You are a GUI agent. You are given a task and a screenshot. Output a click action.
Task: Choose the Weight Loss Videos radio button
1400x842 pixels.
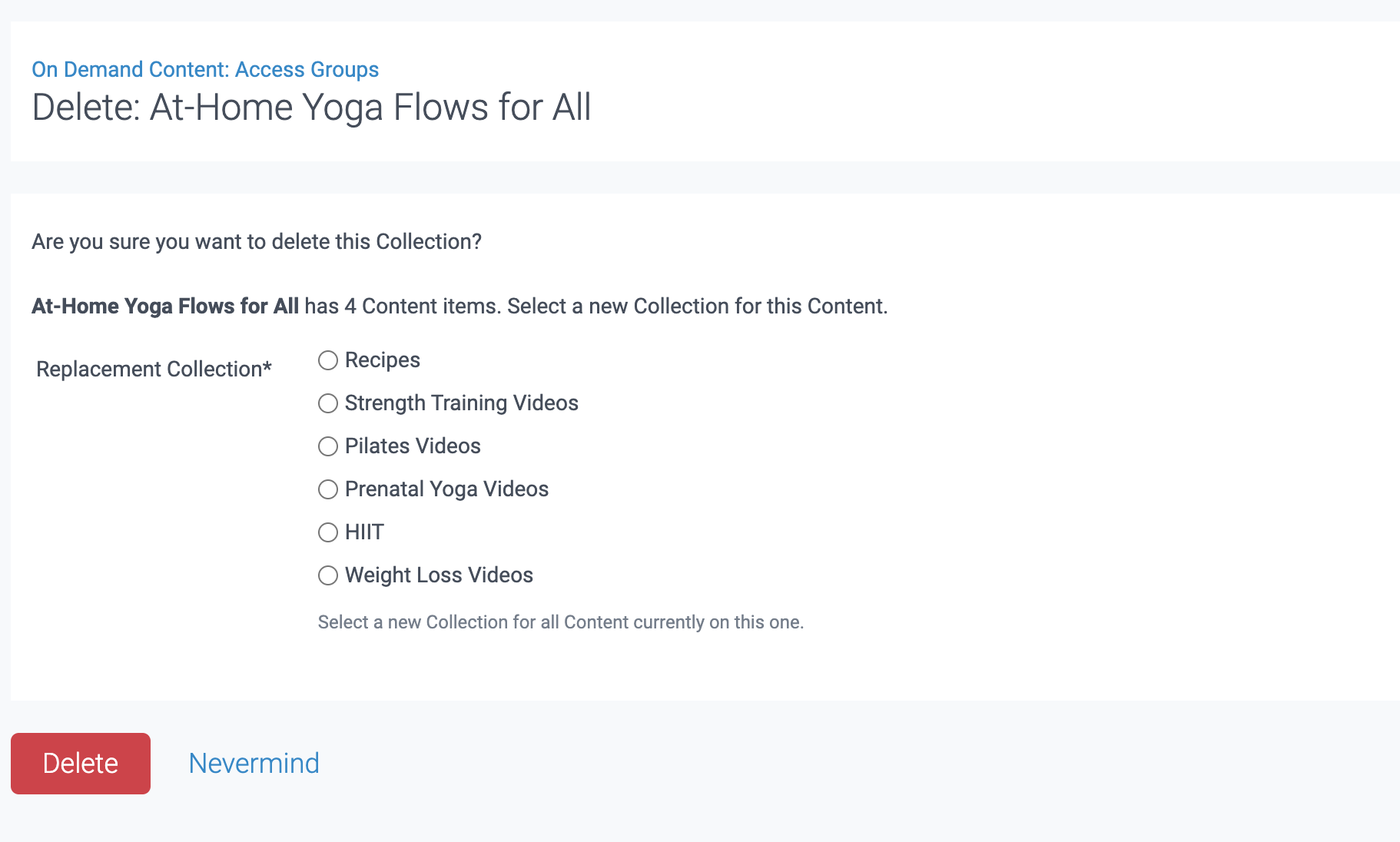click(328, 575)
